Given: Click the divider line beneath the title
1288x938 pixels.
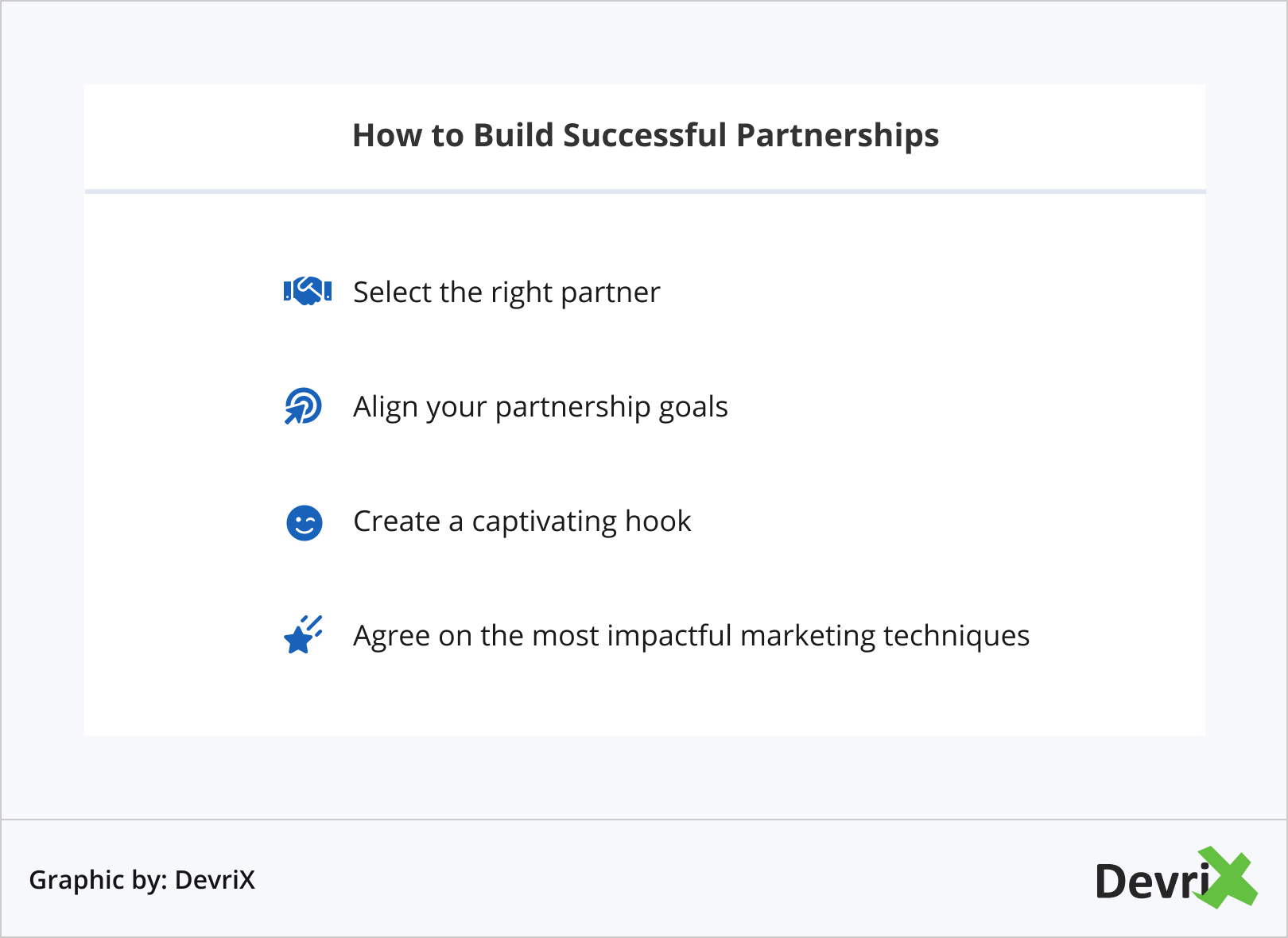Looking at the screenshot, I should (645, 192).
